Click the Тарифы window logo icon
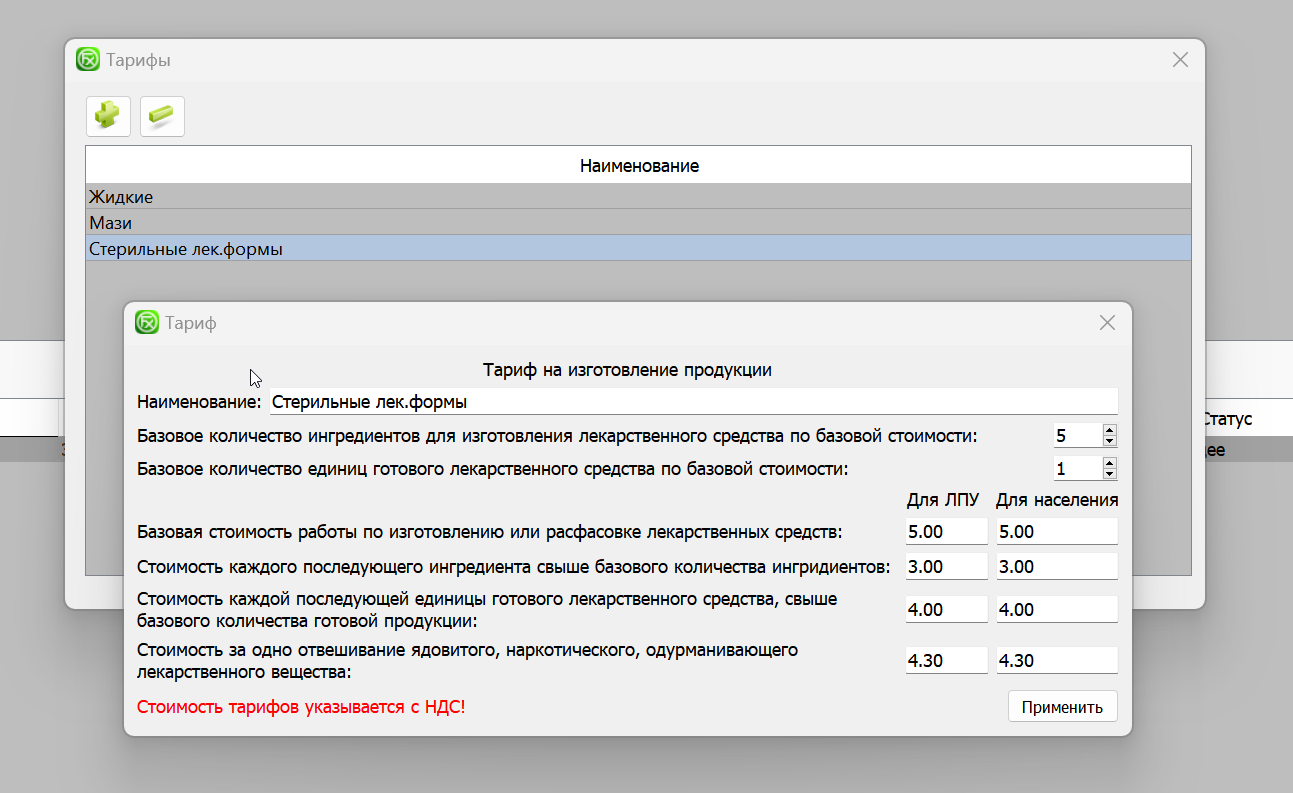Screen dimensions: 1293x793 point(88,59)
